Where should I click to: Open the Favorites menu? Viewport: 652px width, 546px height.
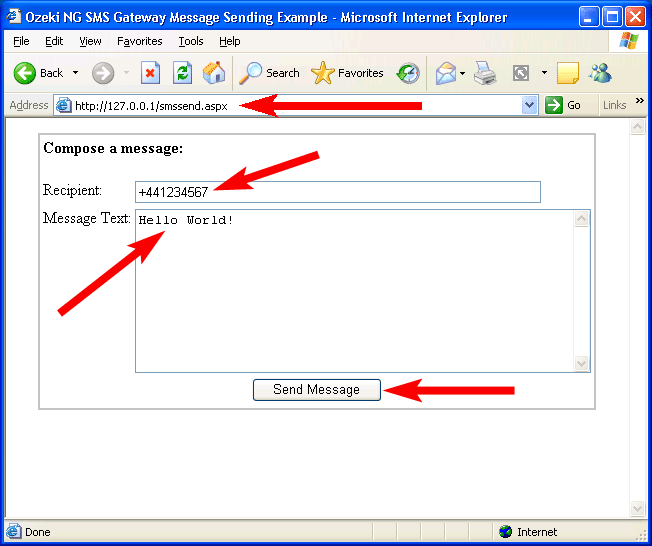point(140,41)
